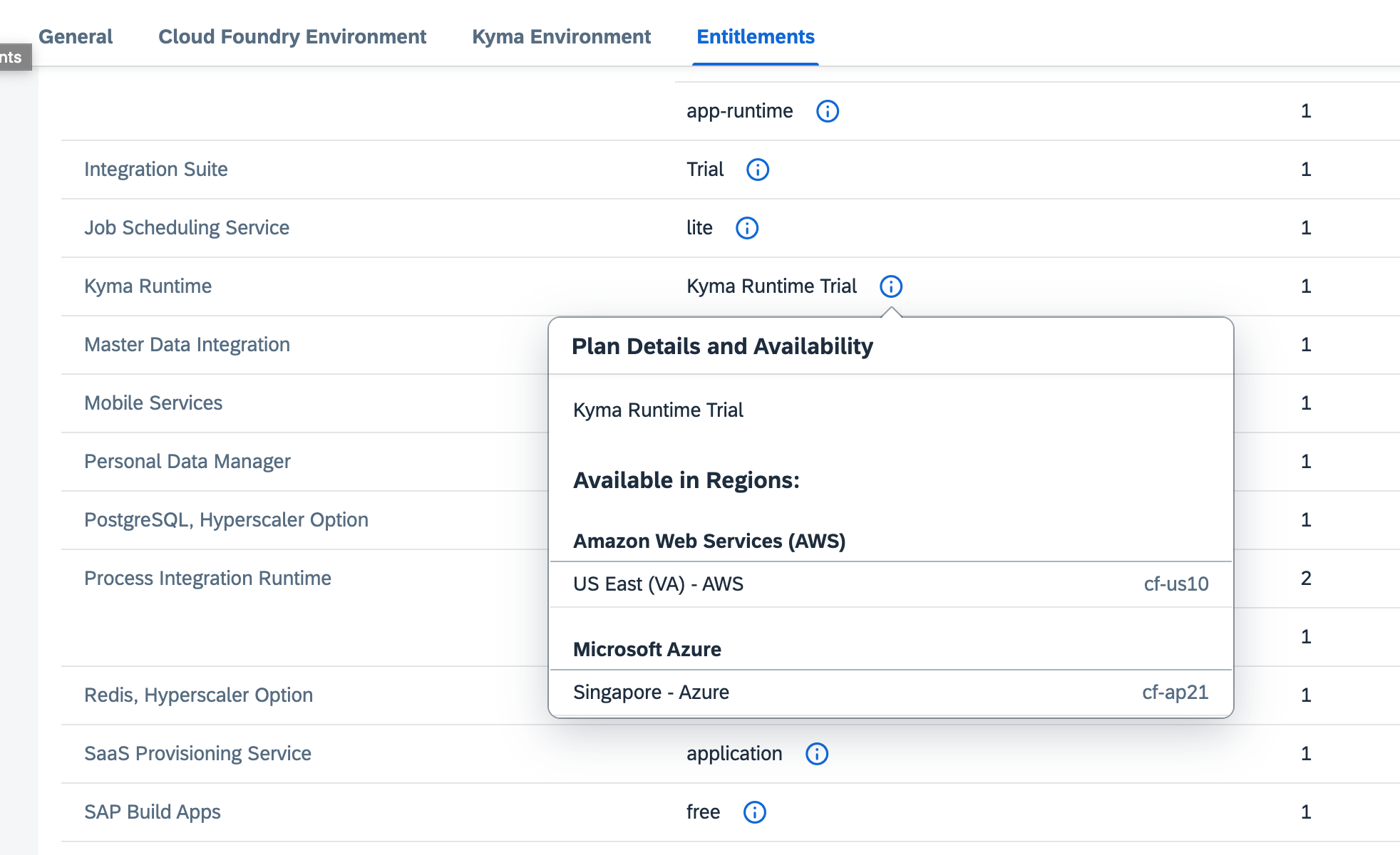This screenshot has width=1400, height=855.
Task: Click the Kyma Runtime service entry
Action: point(148,286)
